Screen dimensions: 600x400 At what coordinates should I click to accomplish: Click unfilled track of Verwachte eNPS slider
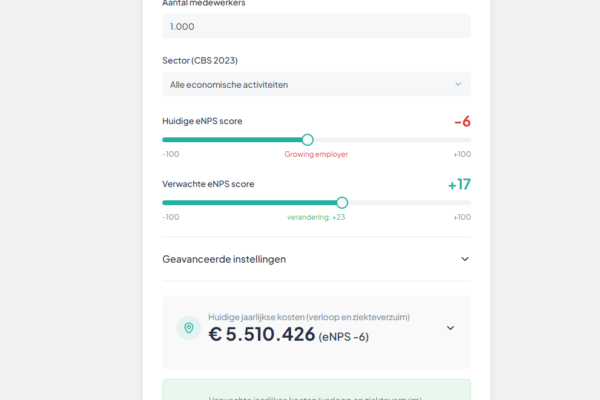click(x=410, y=202)
